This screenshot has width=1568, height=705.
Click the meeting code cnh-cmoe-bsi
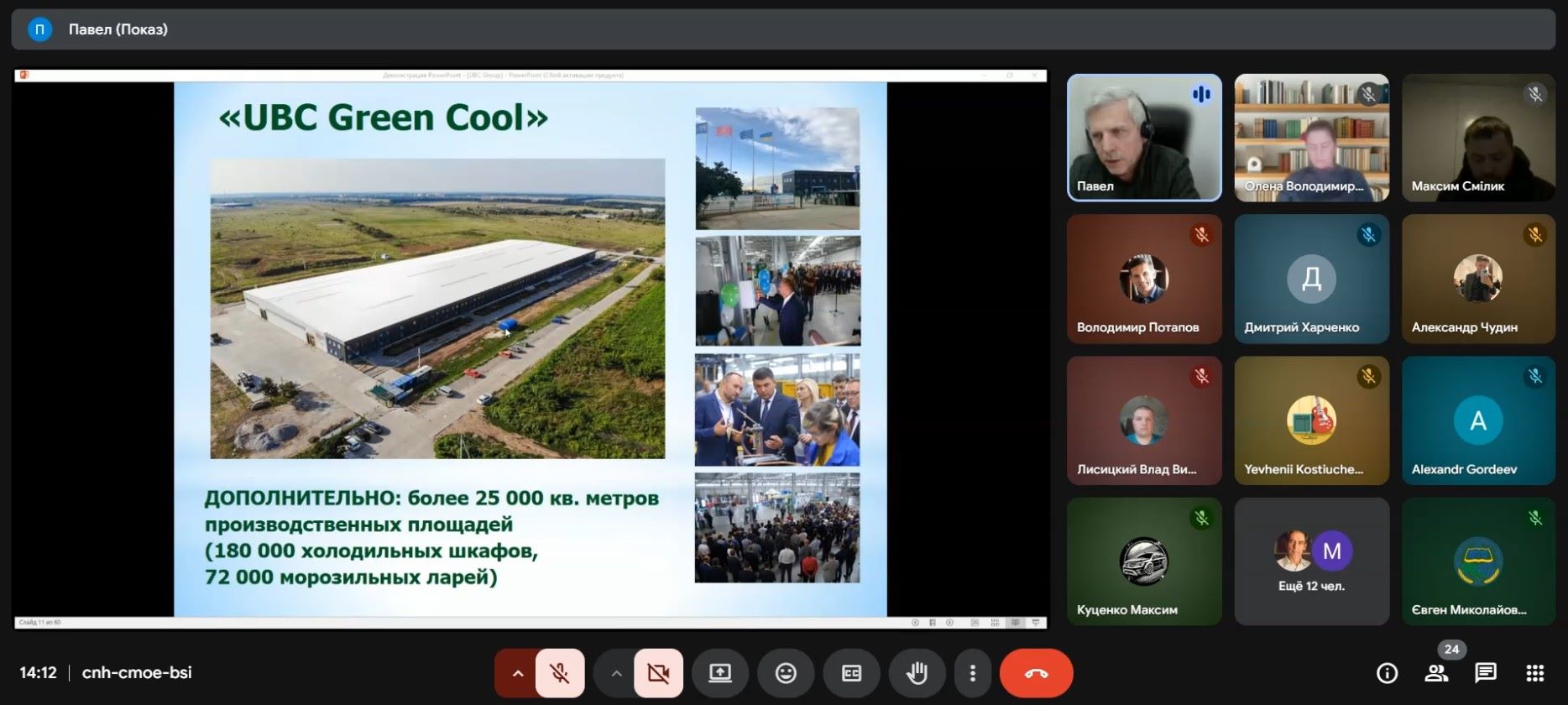(x=137, y=673)
